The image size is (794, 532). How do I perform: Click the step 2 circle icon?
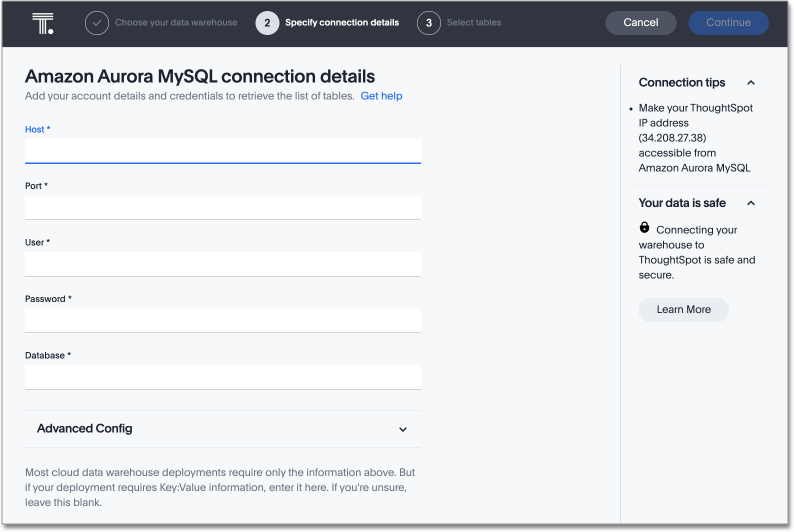[x=267, y=23]
